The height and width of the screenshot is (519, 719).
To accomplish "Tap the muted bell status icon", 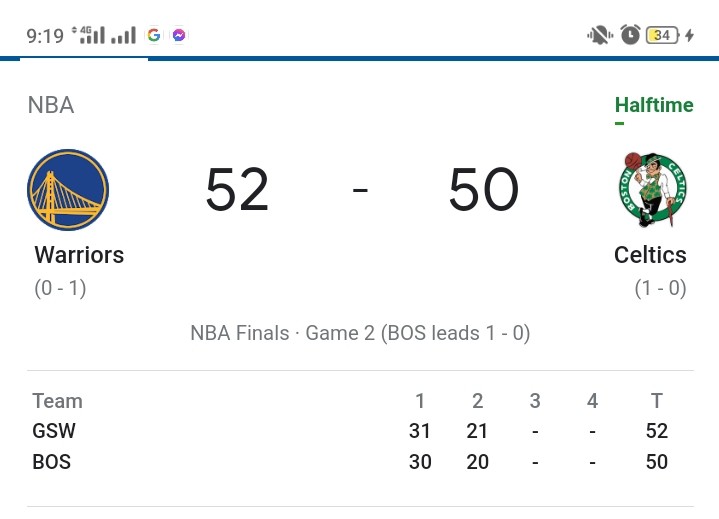I will click(x=599, y=35).
